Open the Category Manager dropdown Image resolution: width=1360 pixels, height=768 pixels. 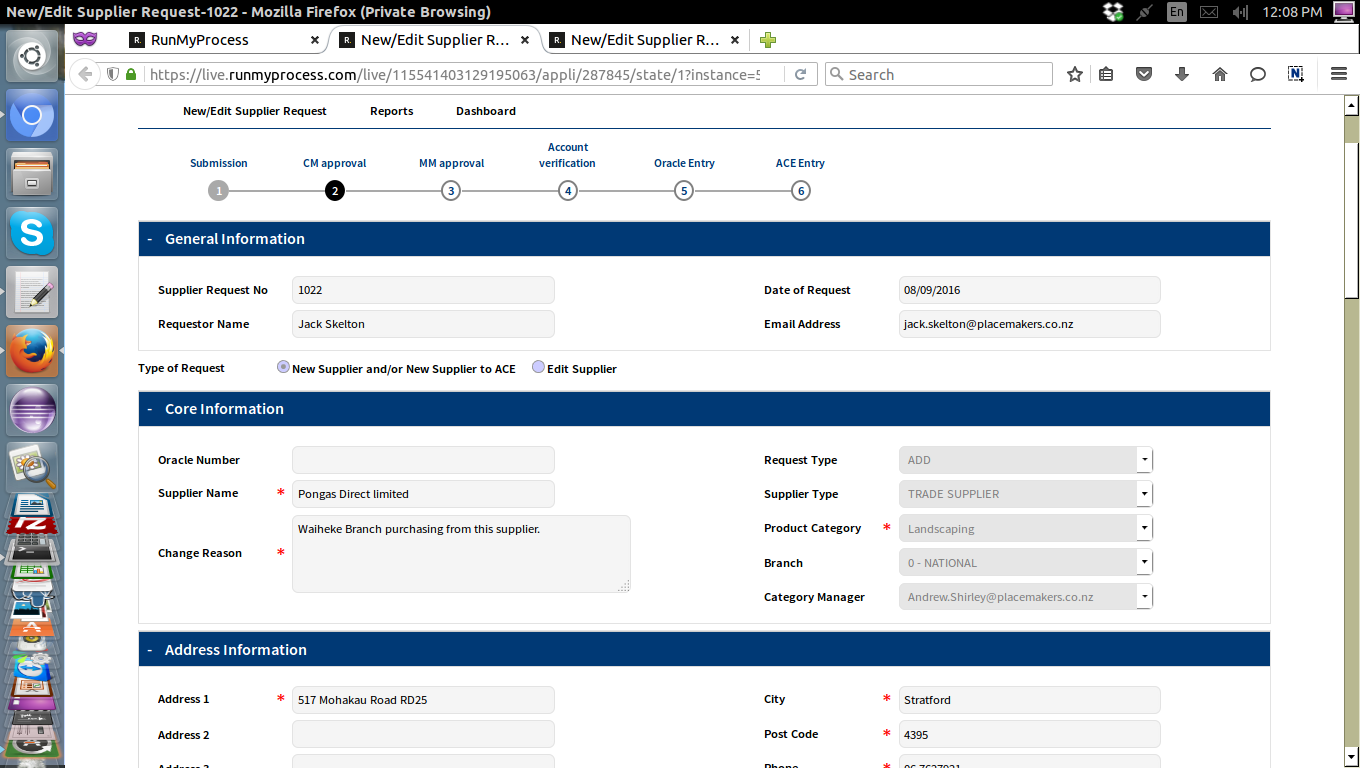[x=1144, y=597]
